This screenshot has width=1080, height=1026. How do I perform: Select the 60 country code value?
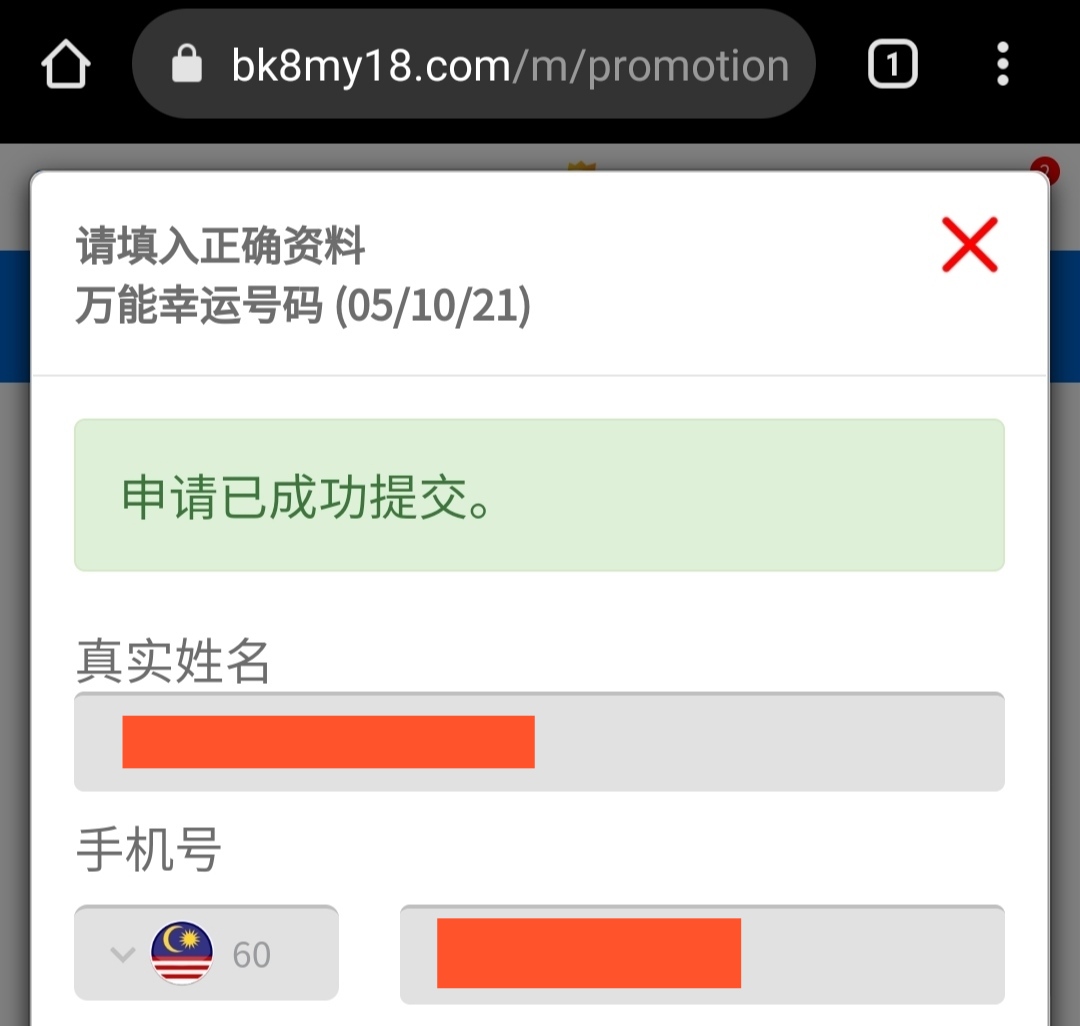pyautogui.click(x=251, y=955)
